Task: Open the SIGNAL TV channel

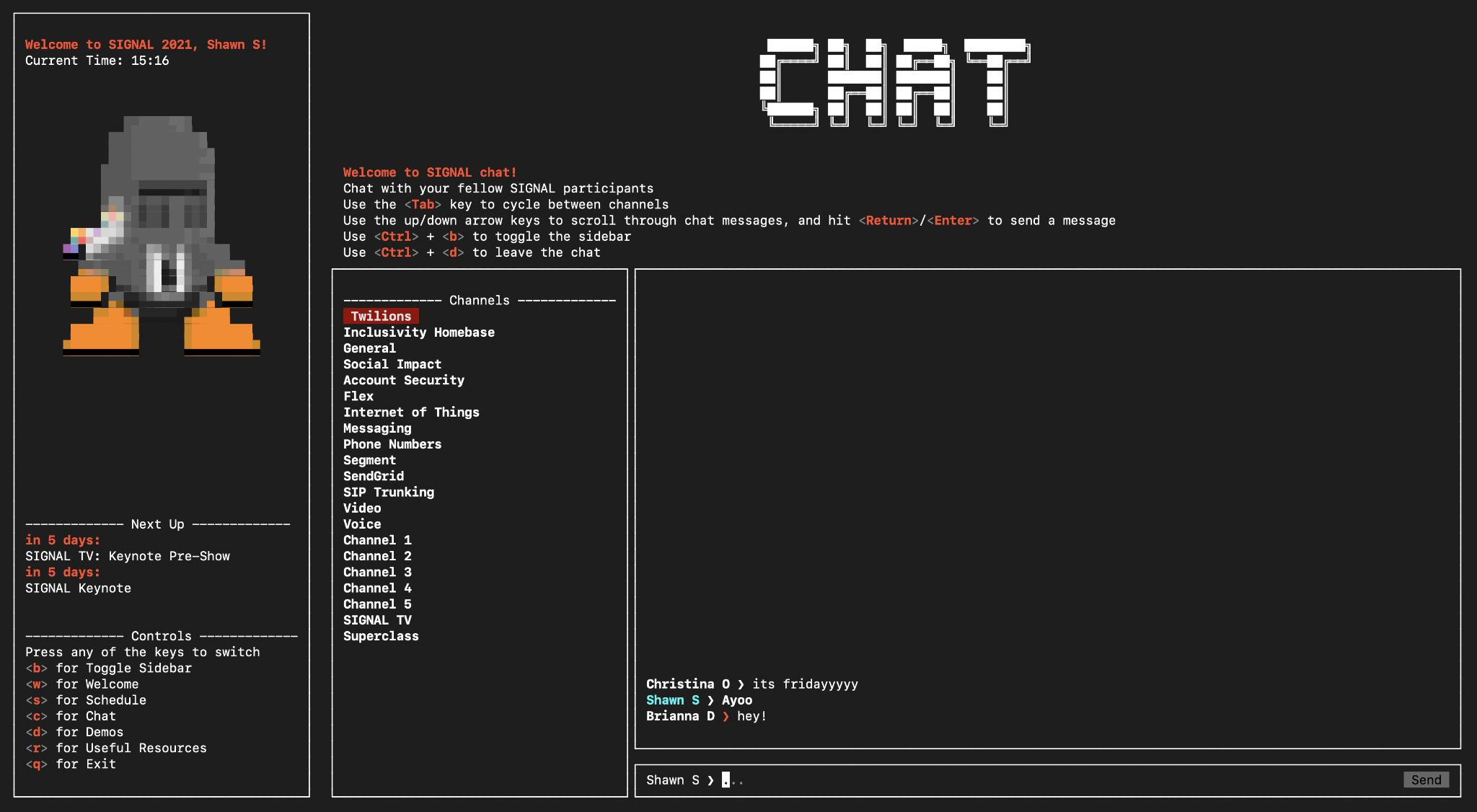Action: (377, 620)
